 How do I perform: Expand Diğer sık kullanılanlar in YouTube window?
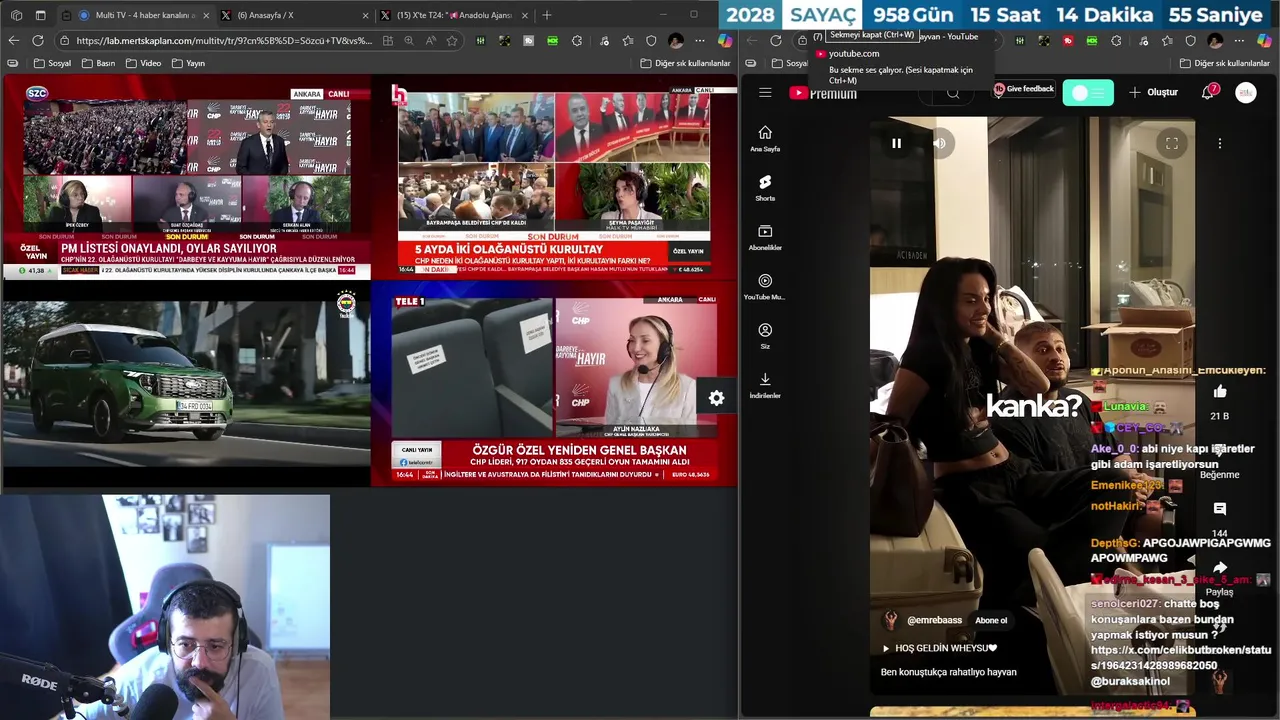tap(1225, 63)
